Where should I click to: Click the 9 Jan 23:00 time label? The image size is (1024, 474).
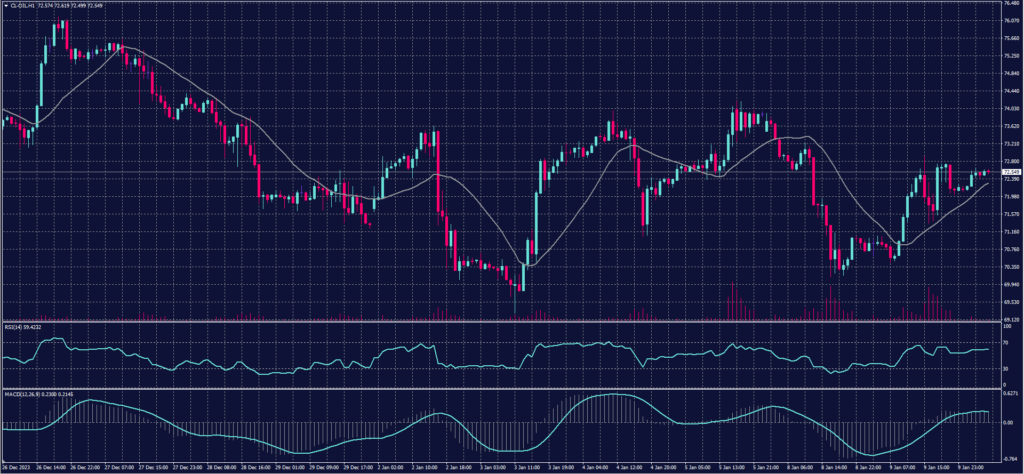coord(970,467)
